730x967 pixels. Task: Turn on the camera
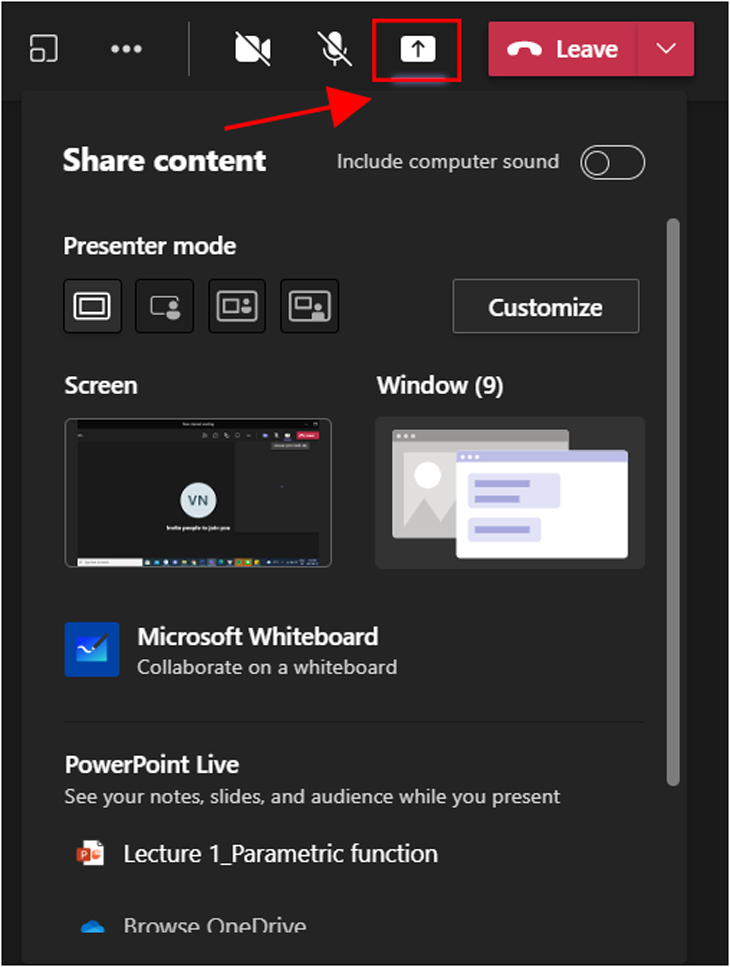(x=253, y=49)
